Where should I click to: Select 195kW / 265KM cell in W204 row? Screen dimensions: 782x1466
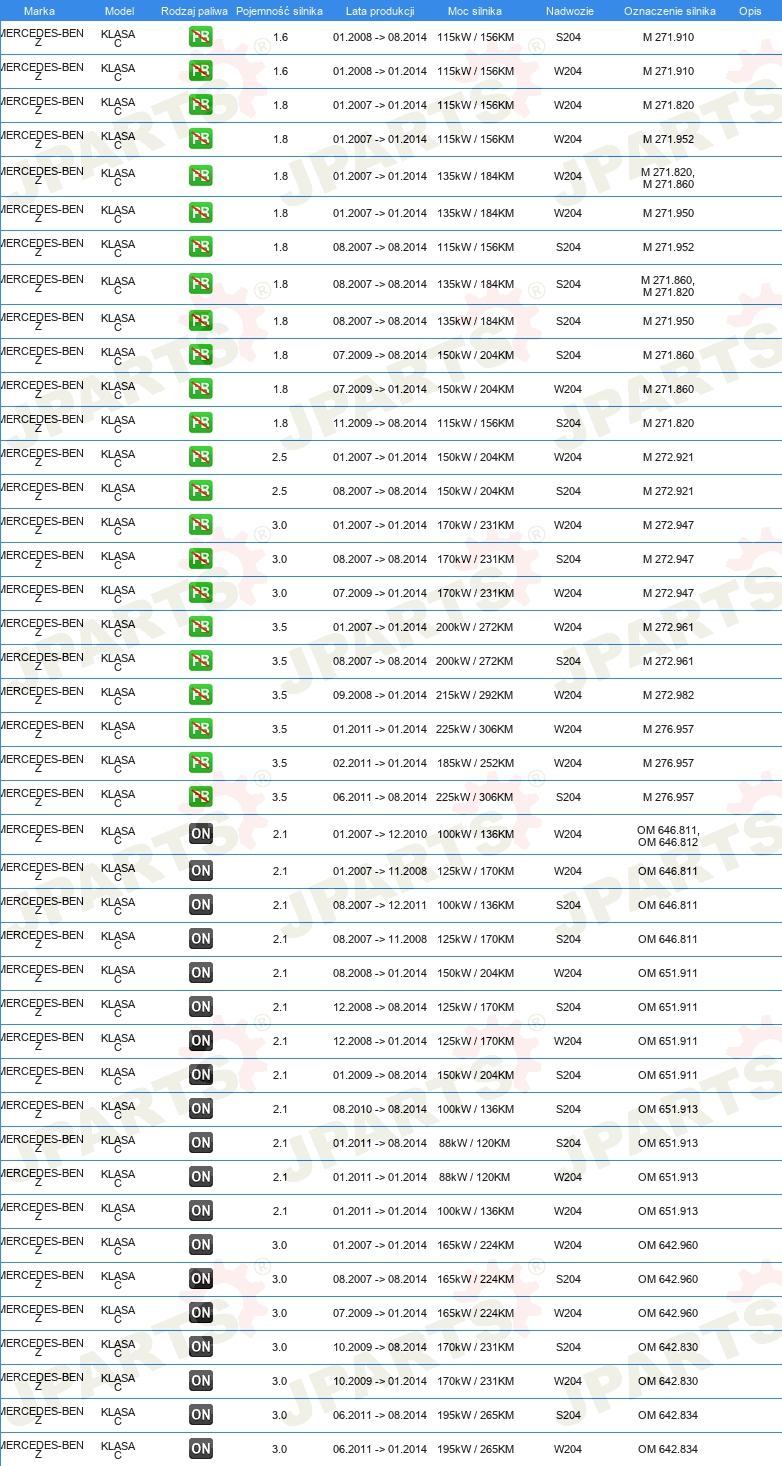tap(475, 1449)
